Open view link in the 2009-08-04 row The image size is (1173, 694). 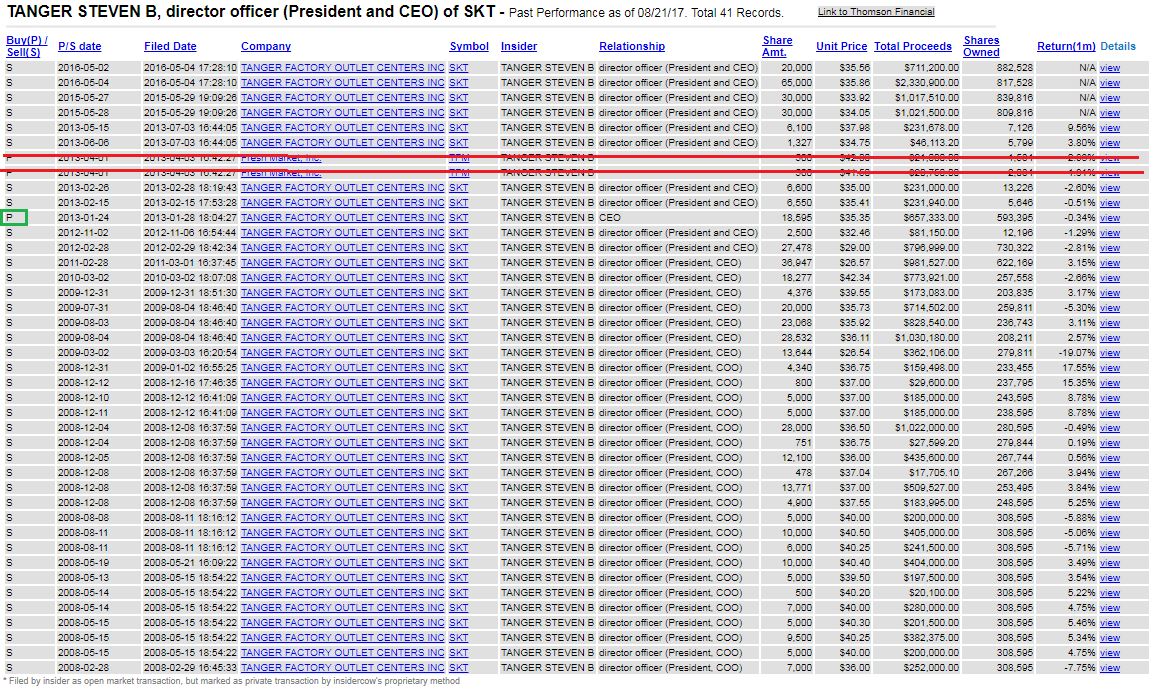click(x=1109, y=337)
